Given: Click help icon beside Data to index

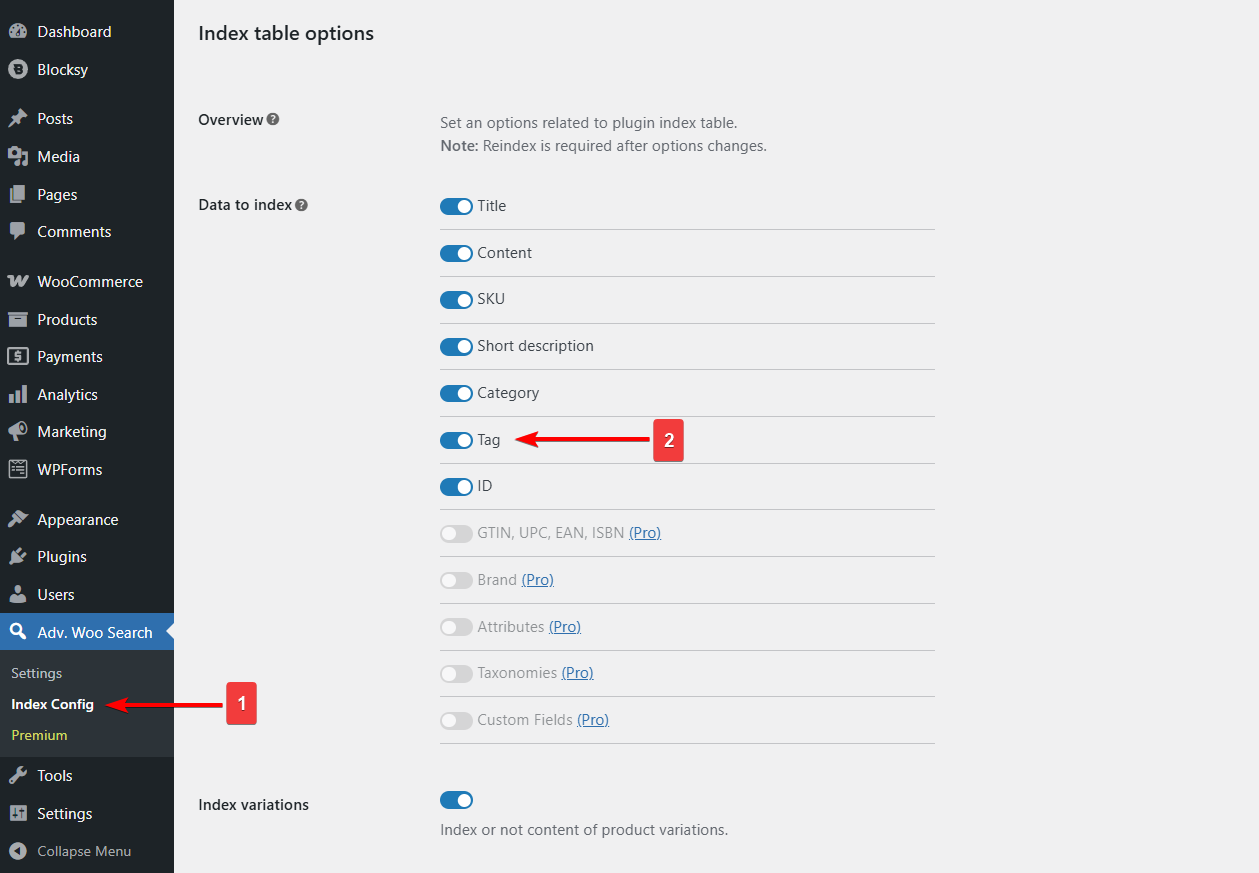Looking at the screenshot, I should tap(302, 205).
